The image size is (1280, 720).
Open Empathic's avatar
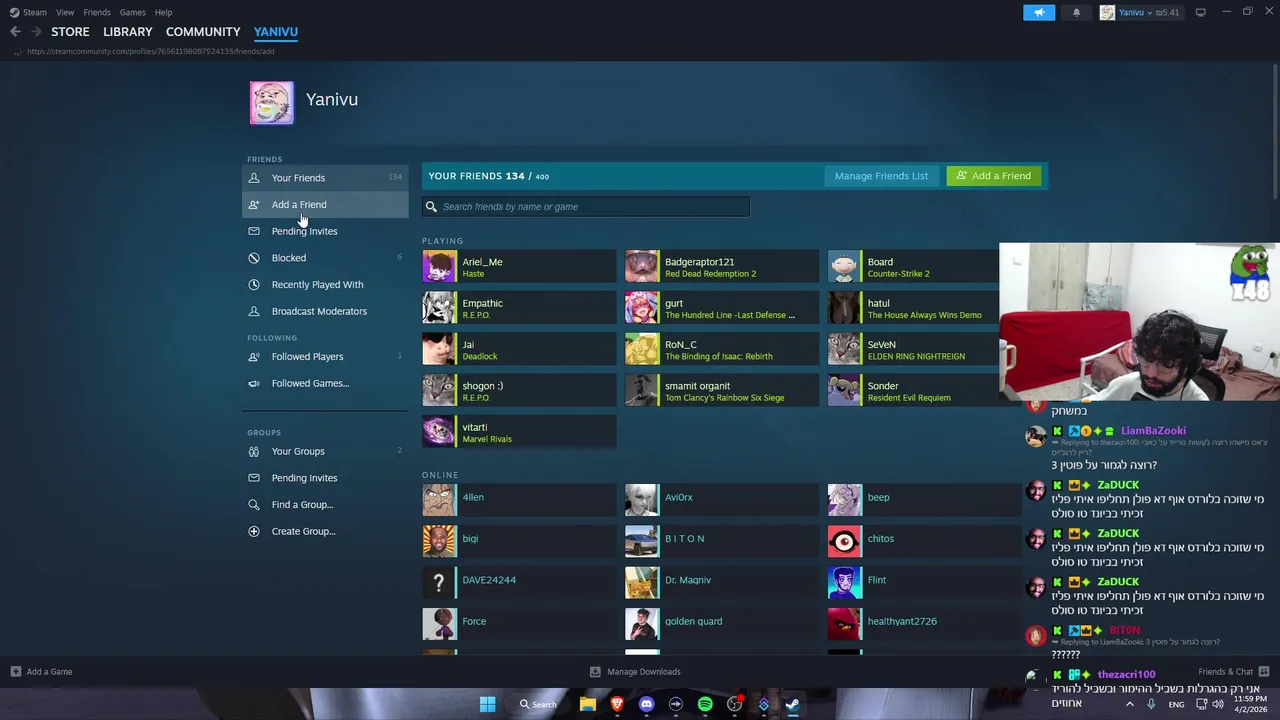439,308
